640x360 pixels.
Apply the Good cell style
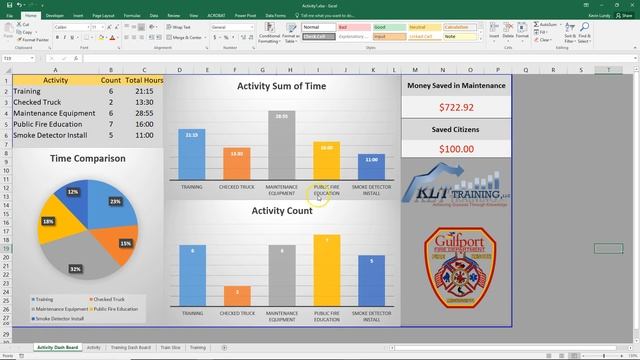tap(389, 27)
